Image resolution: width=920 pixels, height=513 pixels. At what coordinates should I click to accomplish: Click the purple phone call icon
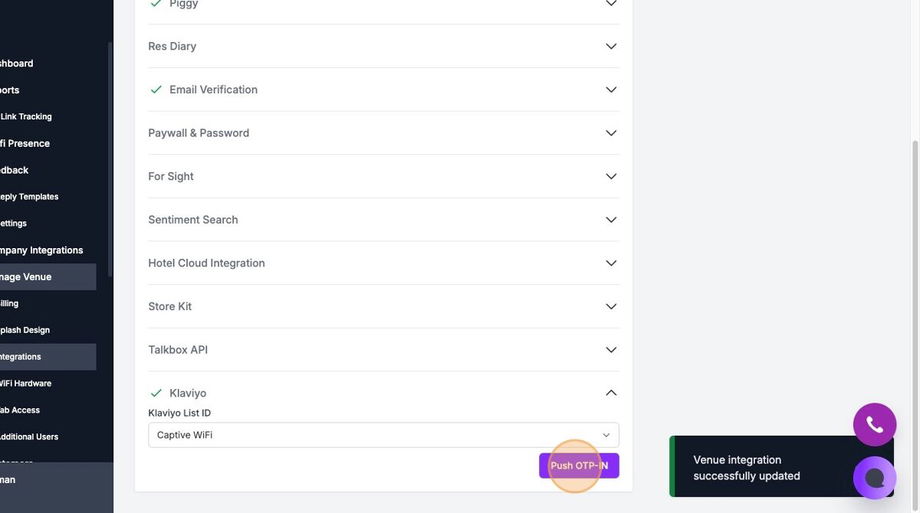874,424
